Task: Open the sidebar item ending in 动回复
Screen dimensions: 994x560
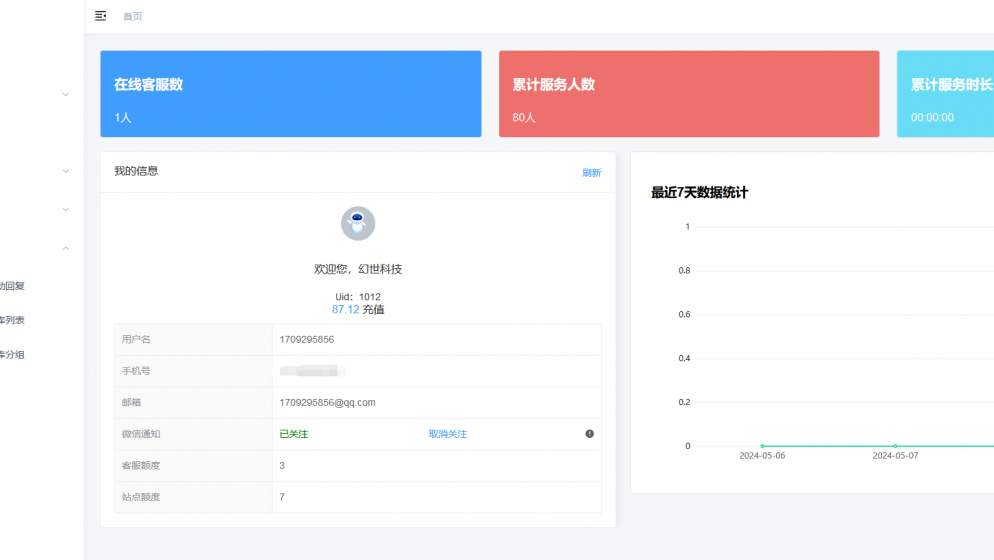Action: 12,286
